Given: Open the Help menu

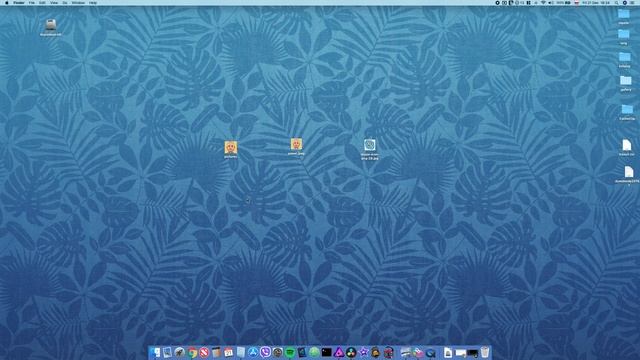Looking at the screenshot, I should (x=93, y=2).
